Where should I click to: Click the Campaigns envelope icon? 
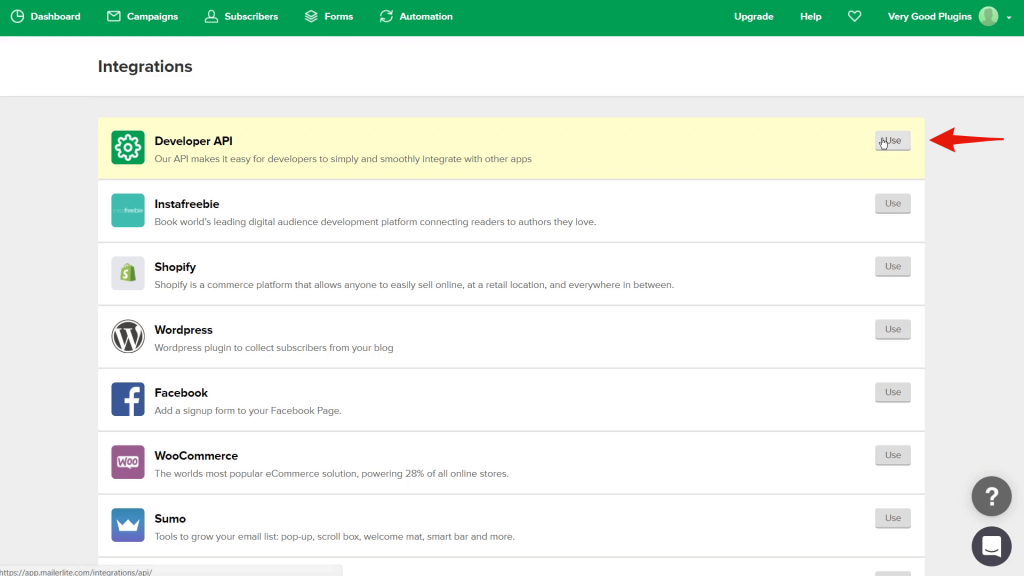[114, 16]
